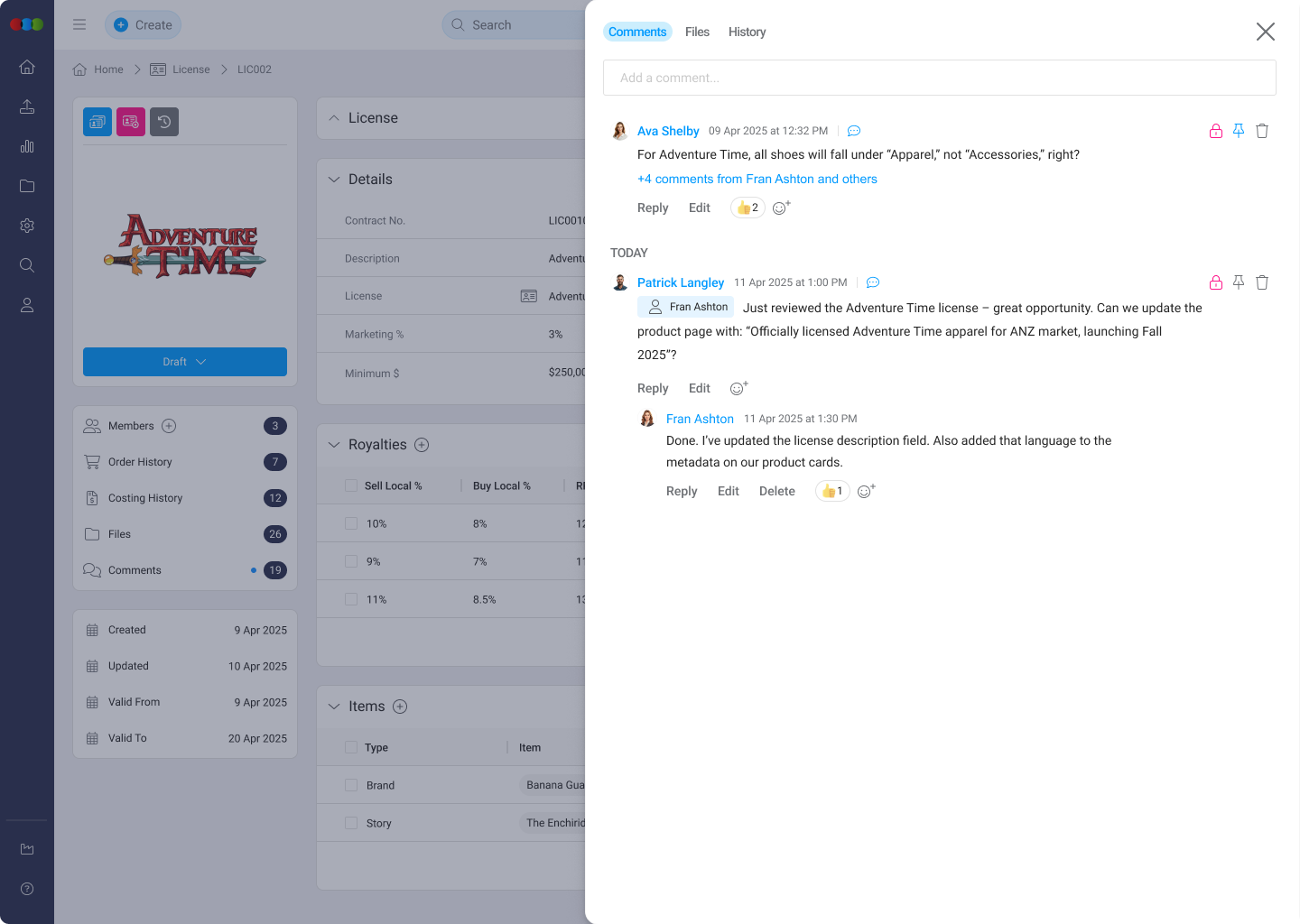Reply to Patrick Langley's comment

[x=653, y=388]
